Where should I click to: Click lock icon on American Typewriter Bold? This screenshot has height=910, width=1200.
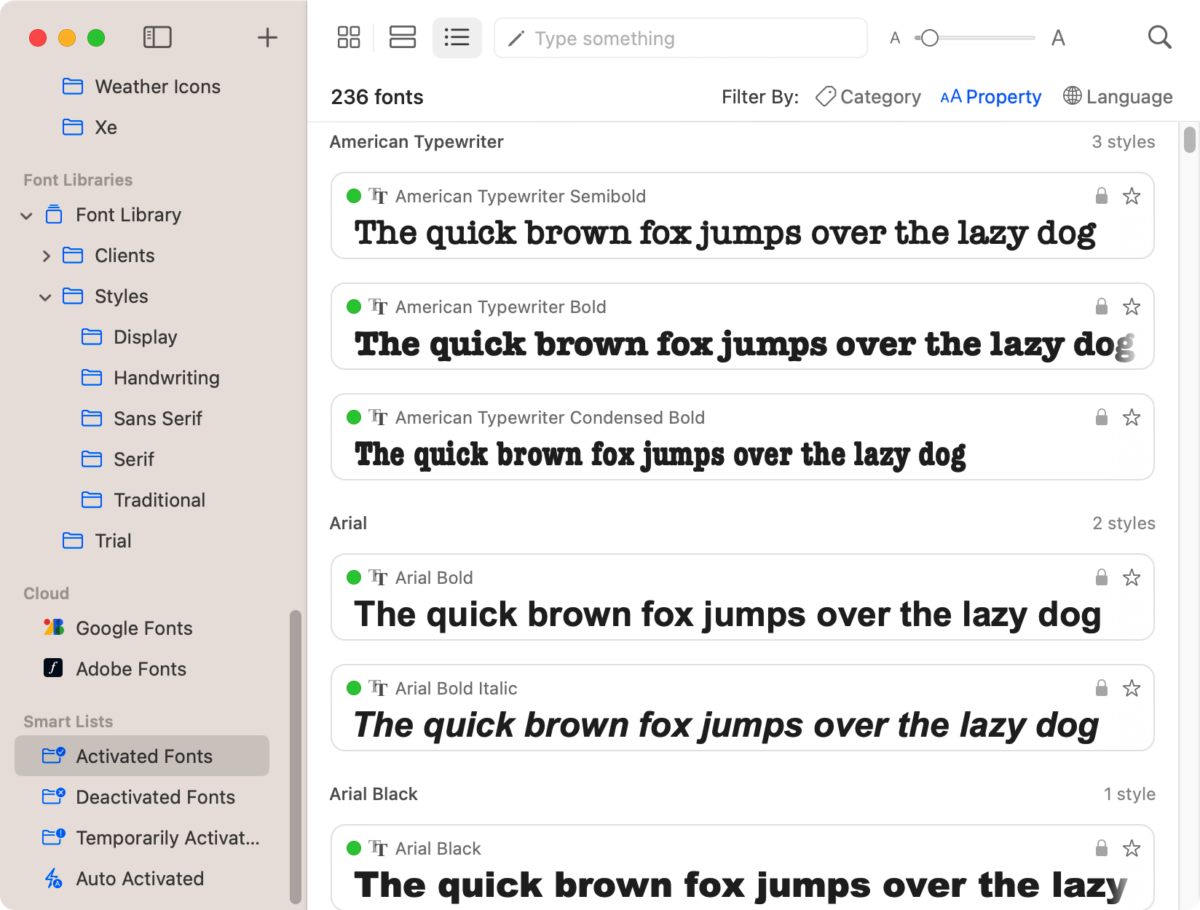point(1101,306)
